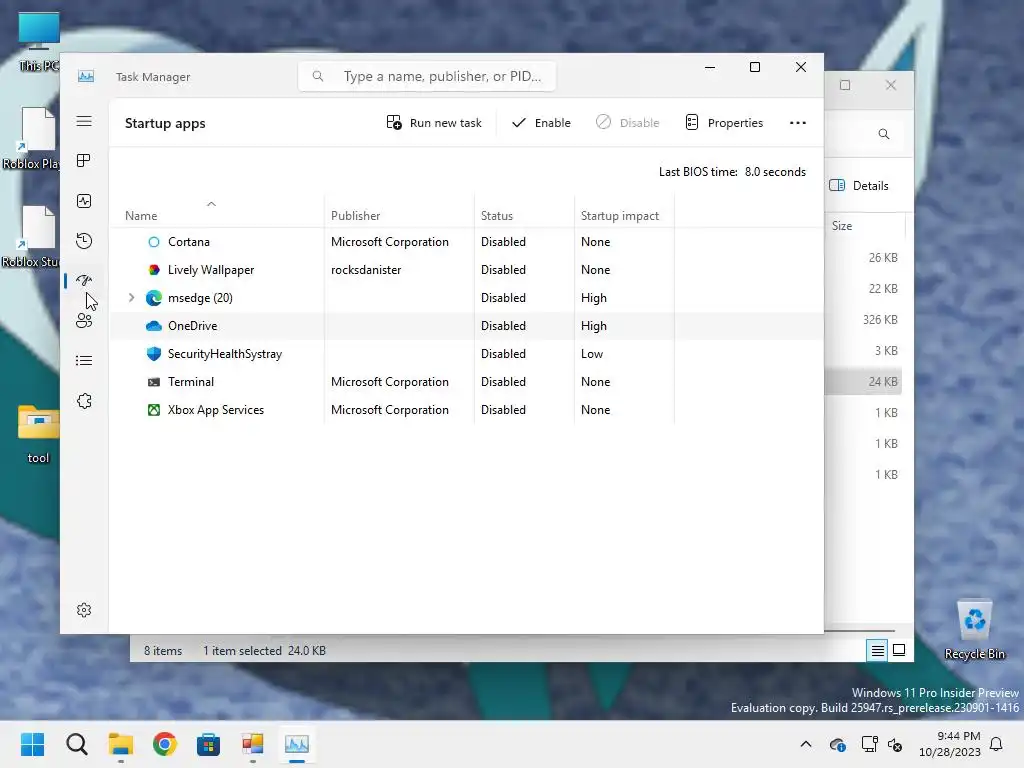Open Details pane in File Explorer window
Viewport: 1024px width, 768px height.
859,185
